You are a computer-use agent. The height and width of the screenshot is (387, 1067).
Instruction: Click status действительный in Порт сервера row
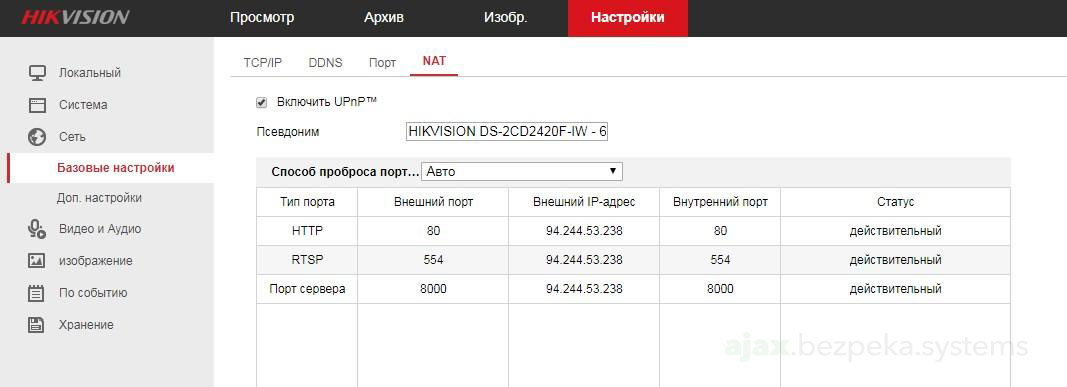(x=896, y=289)
